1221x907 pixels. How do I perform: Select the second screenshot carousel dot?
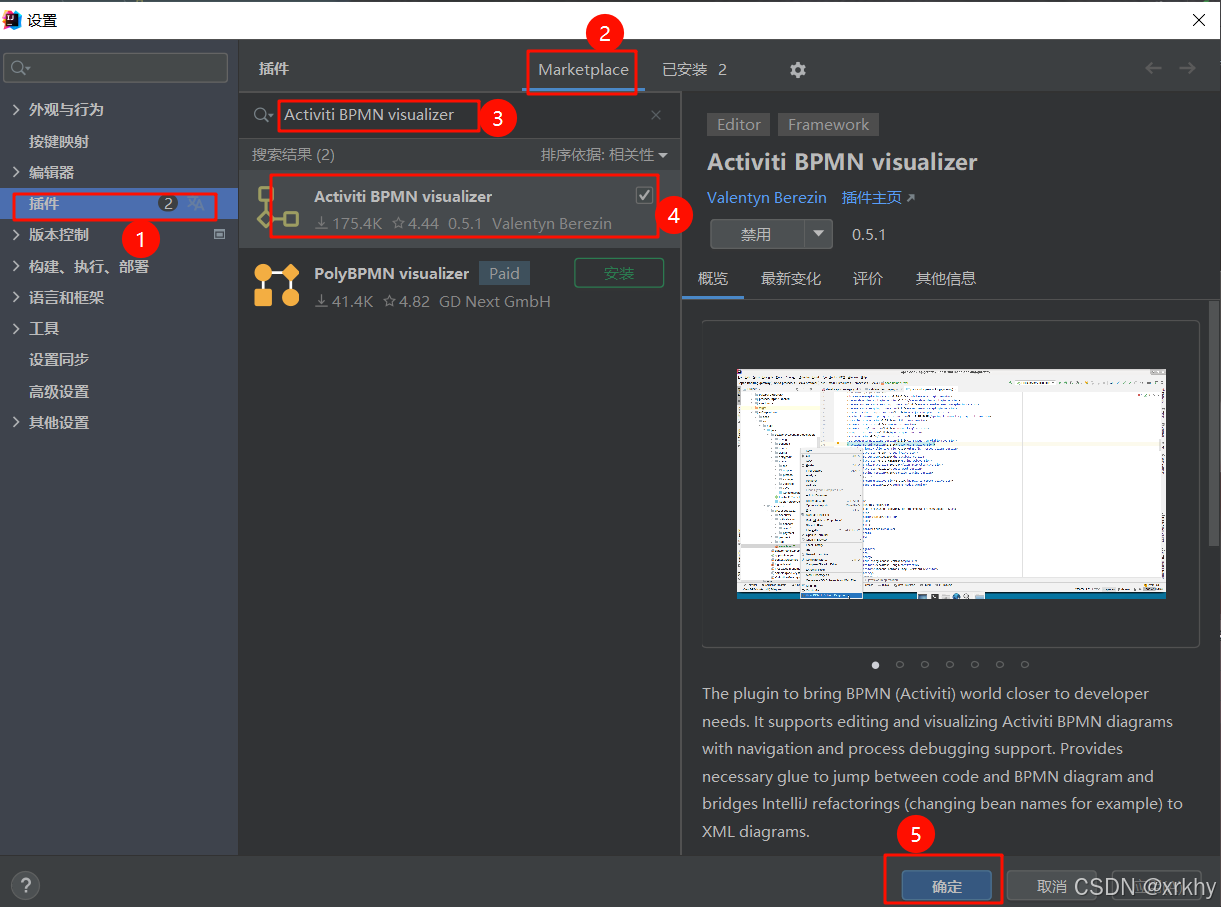pos(900,664)
